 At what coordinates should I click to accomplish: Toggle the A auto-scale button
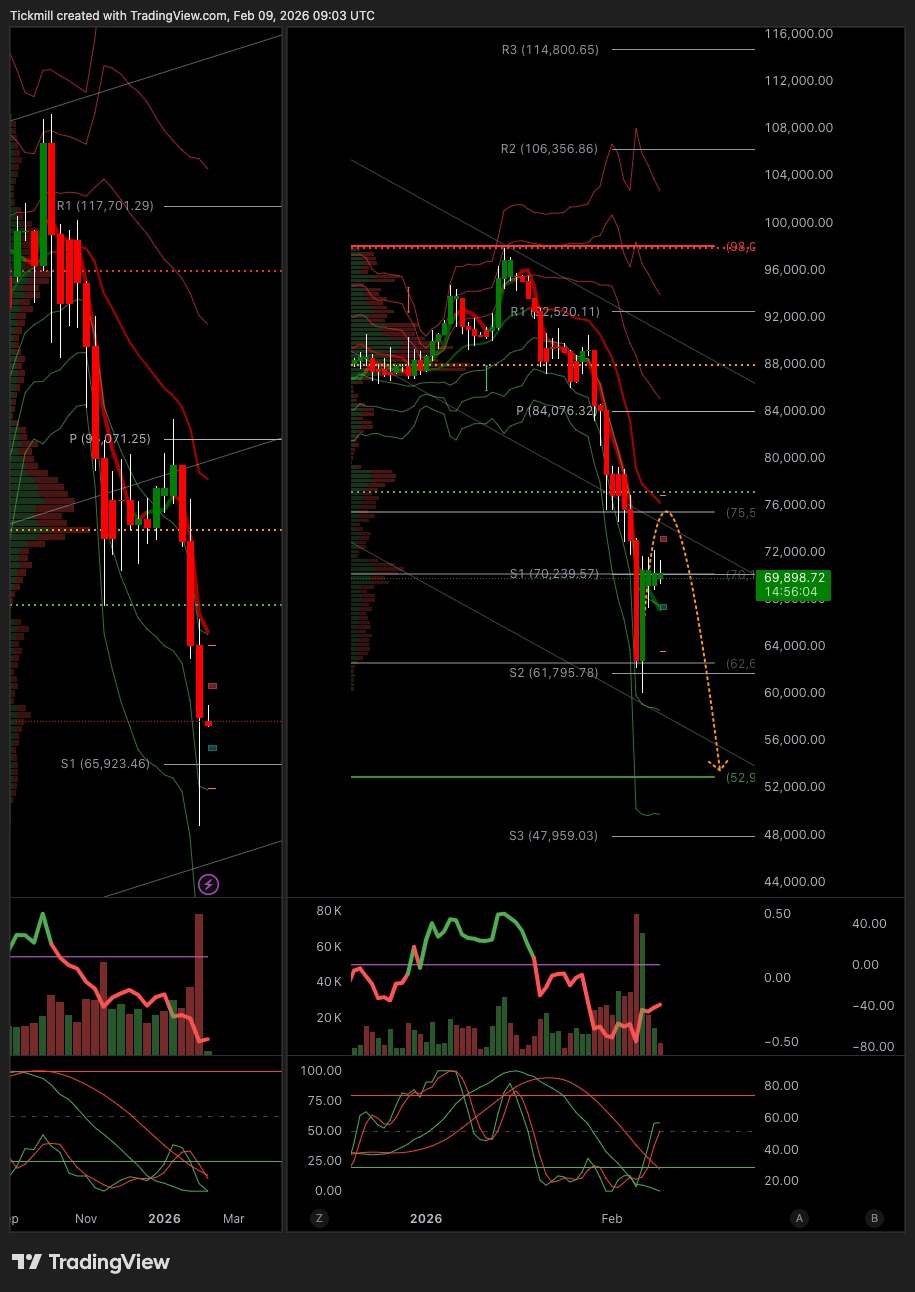coord(799,1218)
